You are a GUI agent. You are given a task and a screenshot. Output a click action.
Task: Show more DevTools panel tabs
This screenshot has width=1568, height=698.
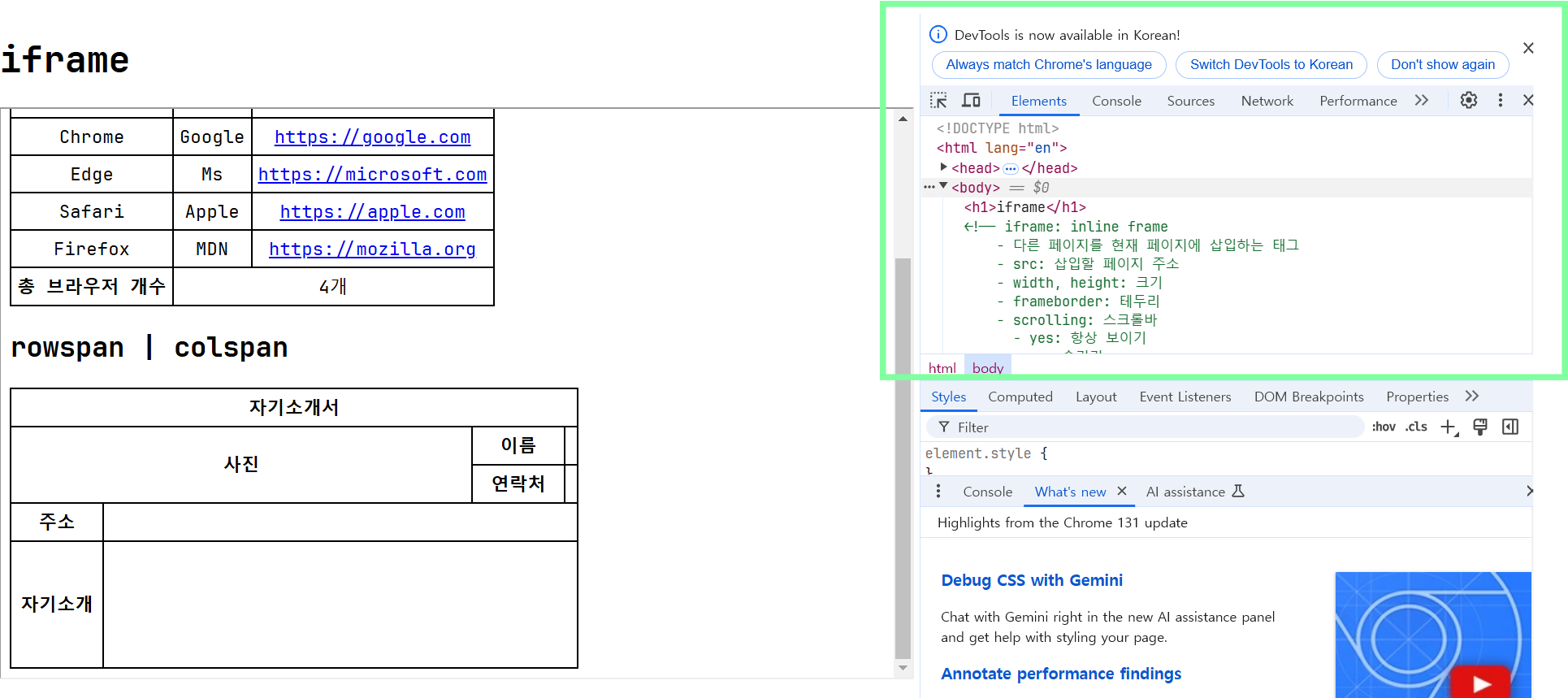tap(1422, 100)
